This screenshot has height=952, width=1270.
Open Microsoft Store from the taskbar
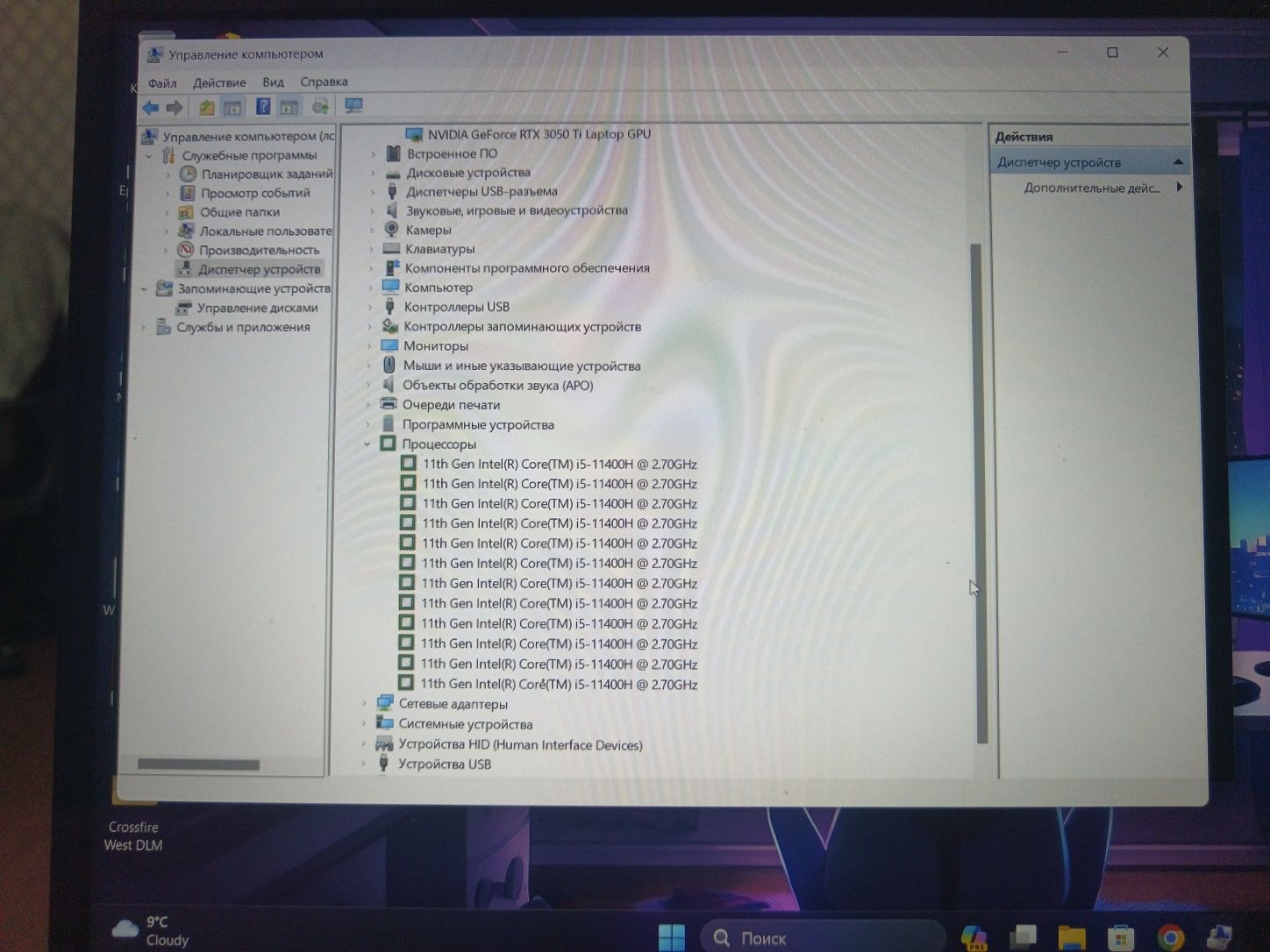point(1120,939)
